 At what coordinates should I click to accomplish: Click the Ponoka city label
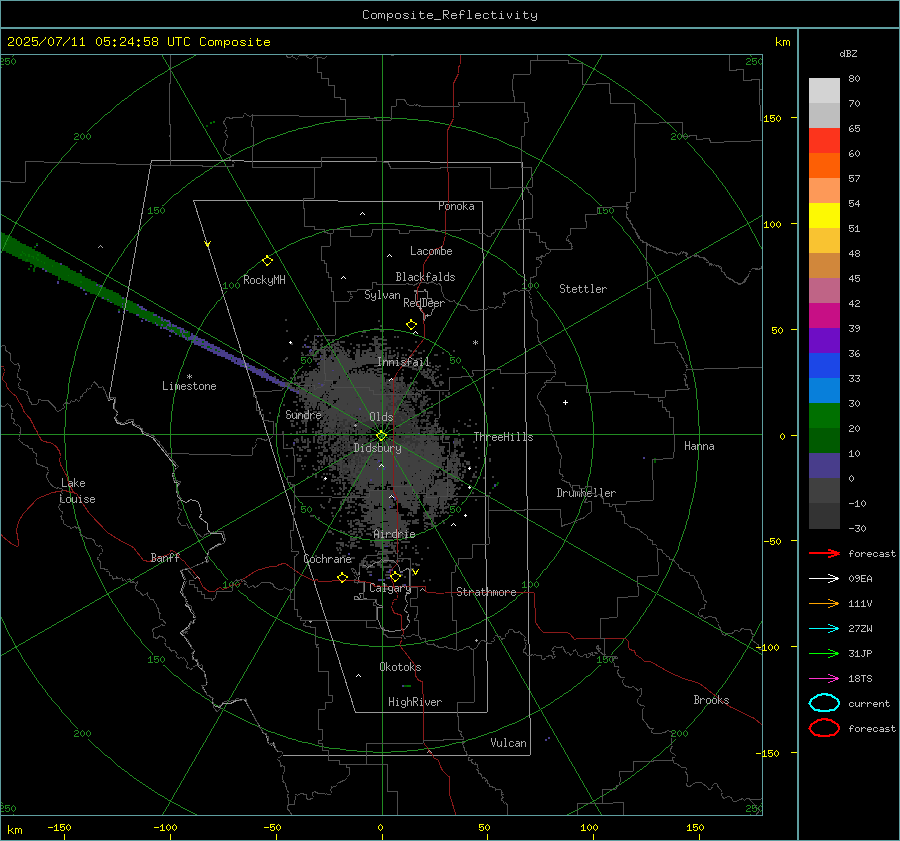[456, 206]
